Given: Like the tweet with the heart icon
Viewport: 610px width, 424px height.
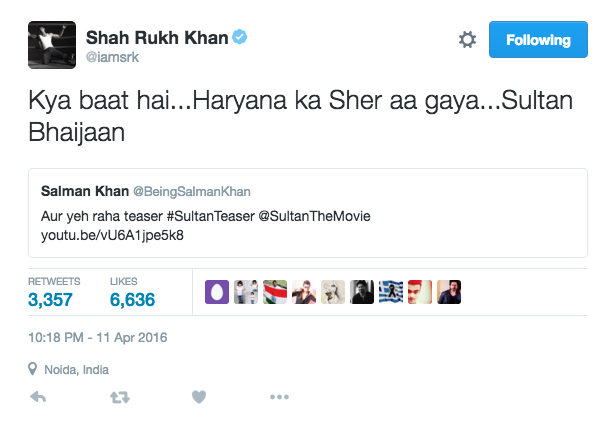Looking at the screenshot, I should click(199, 397).
